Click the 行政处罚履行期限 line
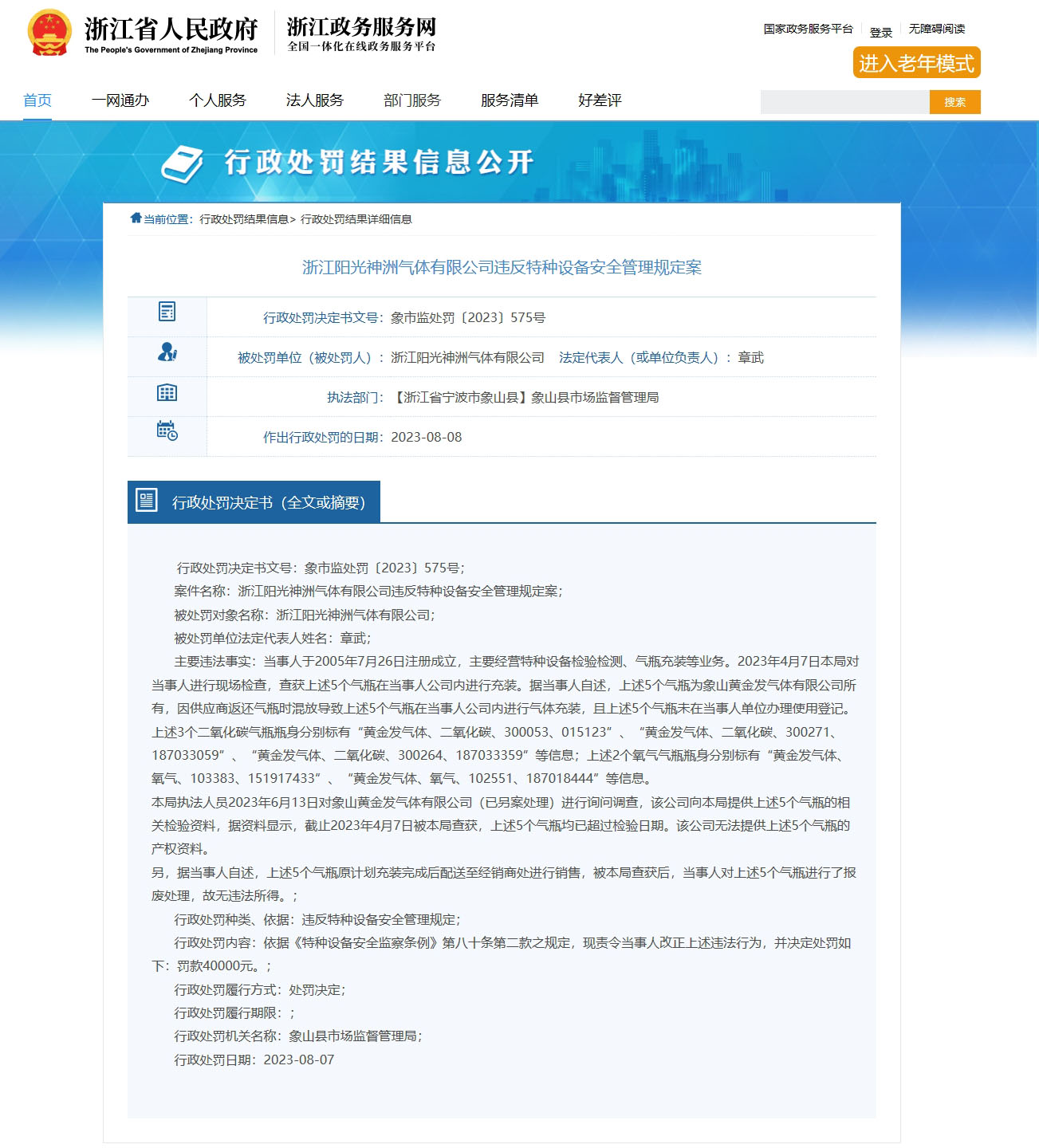The height and width of the screenshot is (1148, 1039). 234,1013
